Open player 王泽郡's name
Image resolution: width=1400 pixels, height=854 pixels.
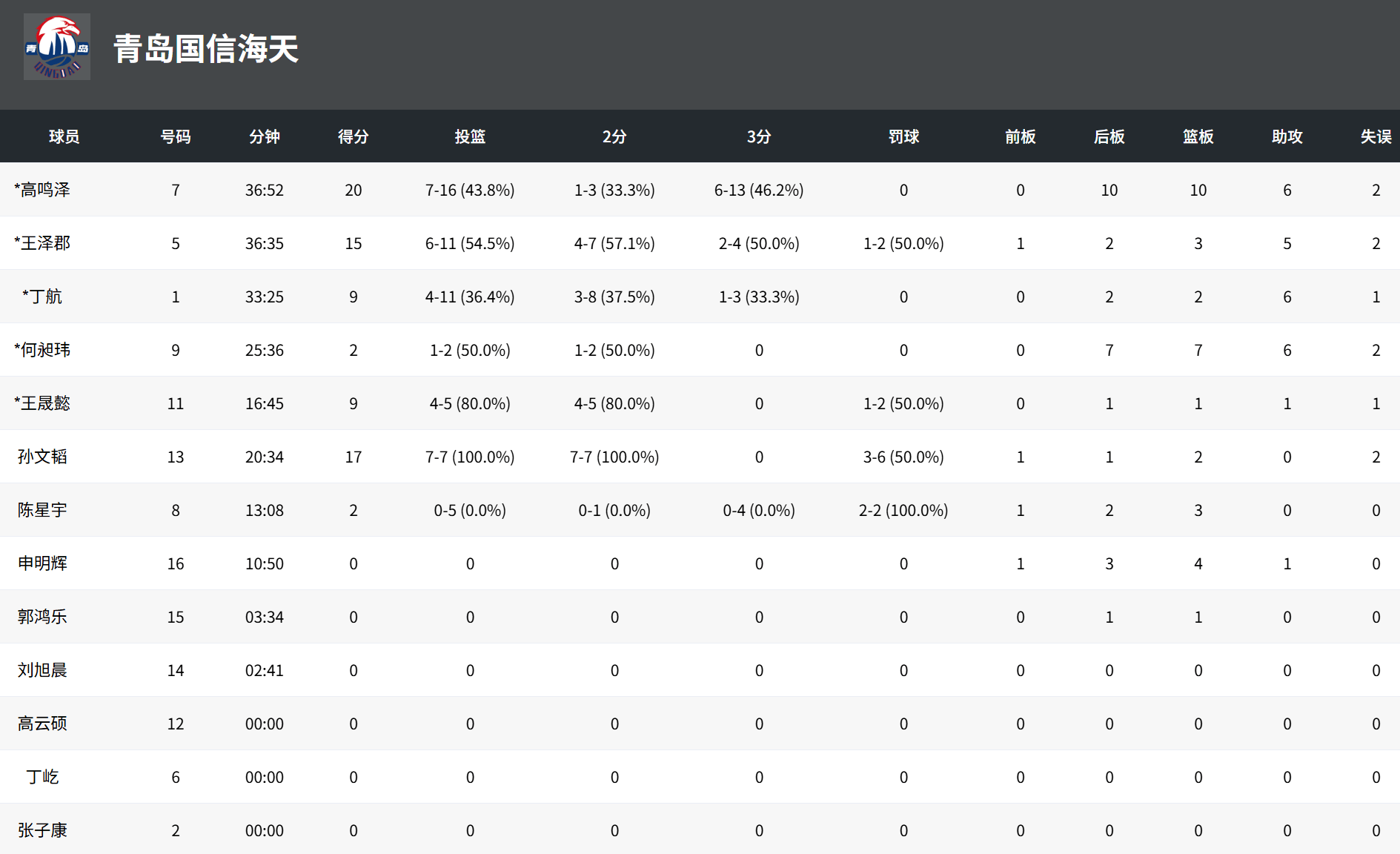point(43,243)
